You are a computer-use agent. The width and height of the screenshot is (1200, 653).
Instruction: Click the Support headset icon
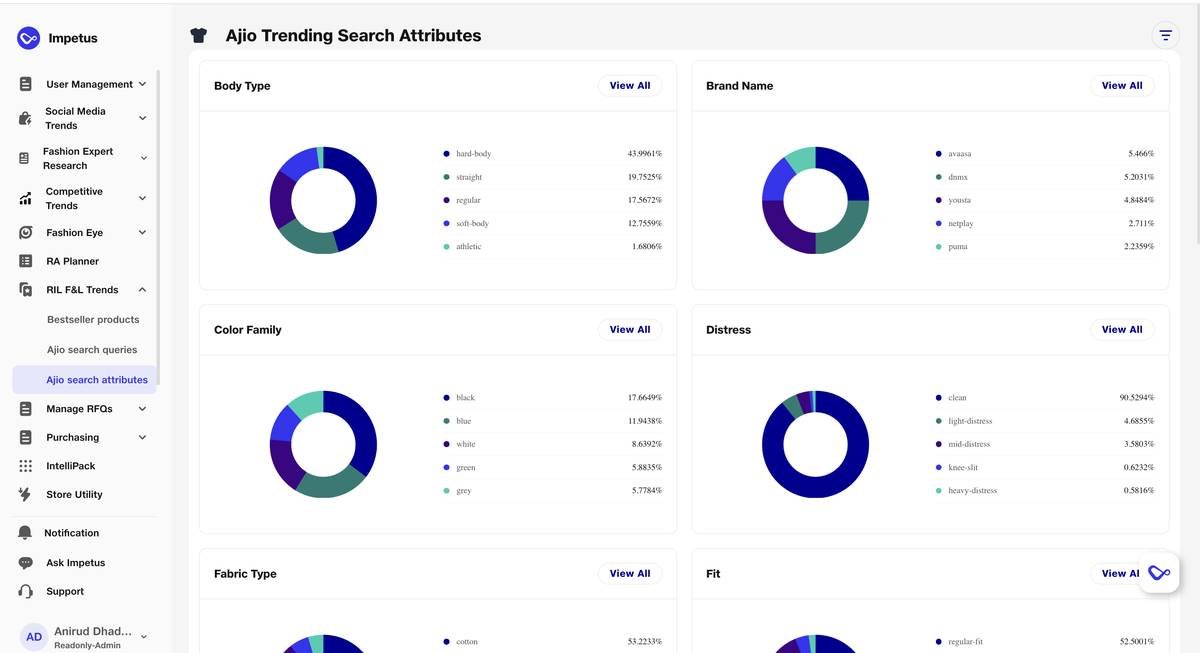click(26, 591)
